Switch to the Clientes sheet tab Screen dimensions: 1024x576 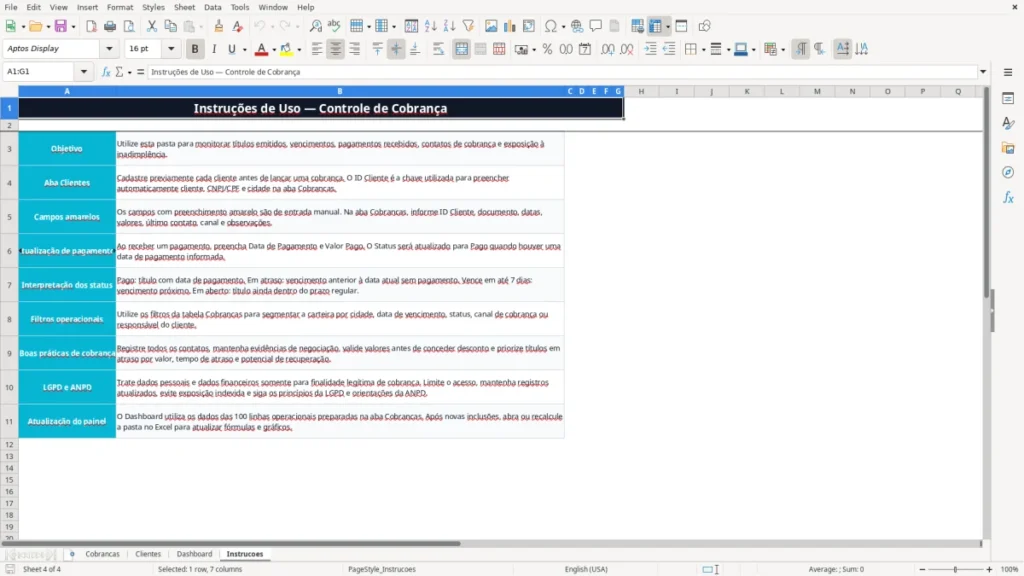tap(148, 554)
